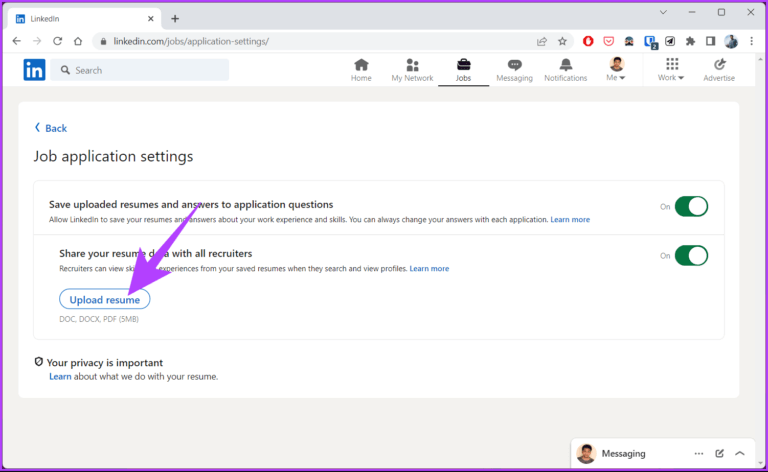768x472 pixels.
Task: Click the address bar URL
Action: pos(191,41)
